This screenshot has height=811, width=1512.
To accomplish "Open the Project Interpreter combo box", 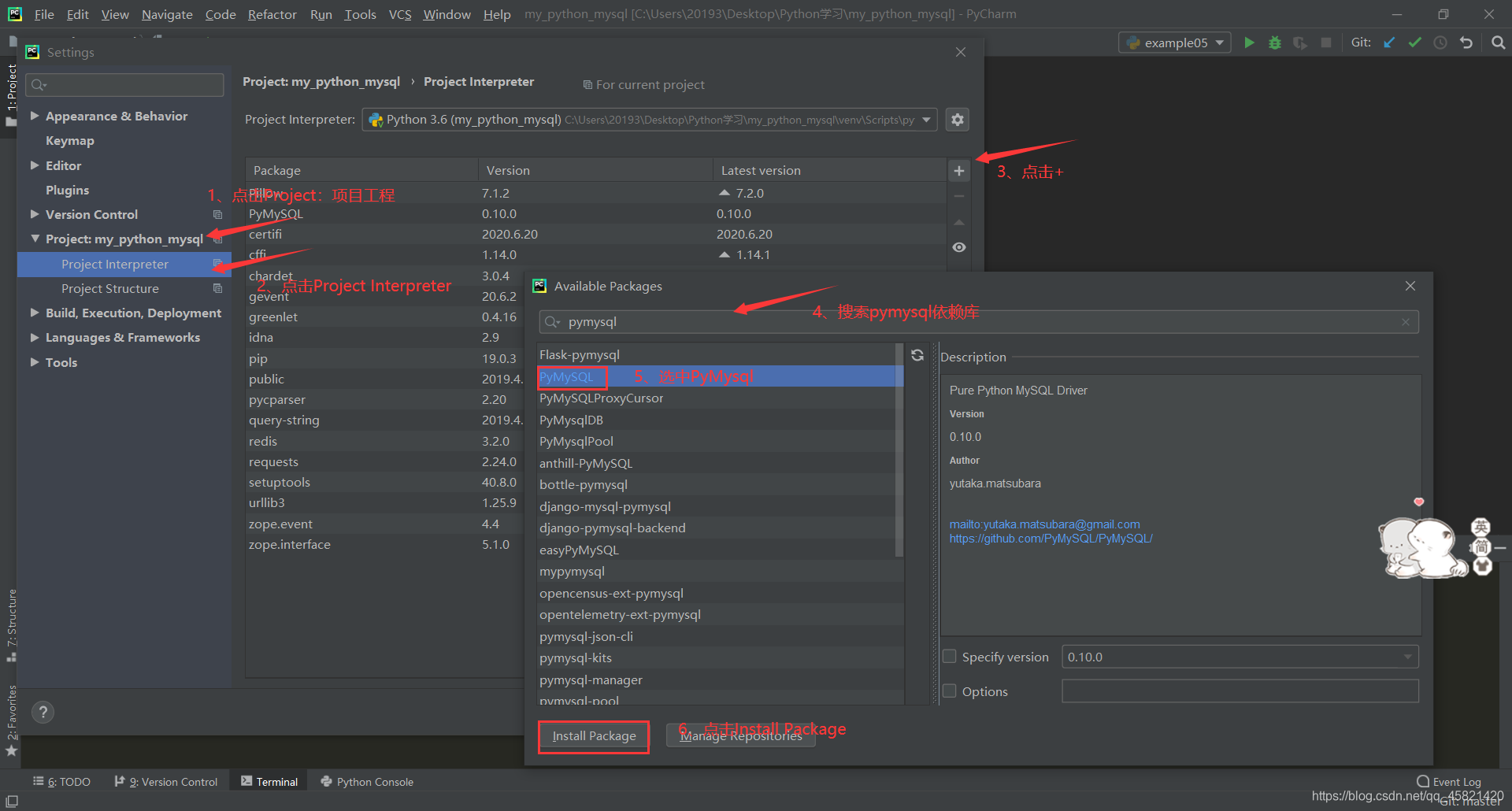I will point(649,120).
